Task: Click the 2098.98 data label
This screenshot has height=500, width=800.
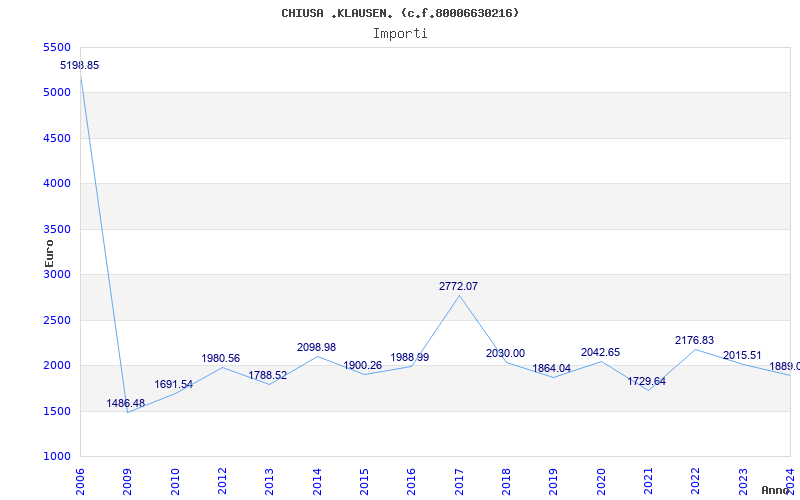Action: [316, 347]
